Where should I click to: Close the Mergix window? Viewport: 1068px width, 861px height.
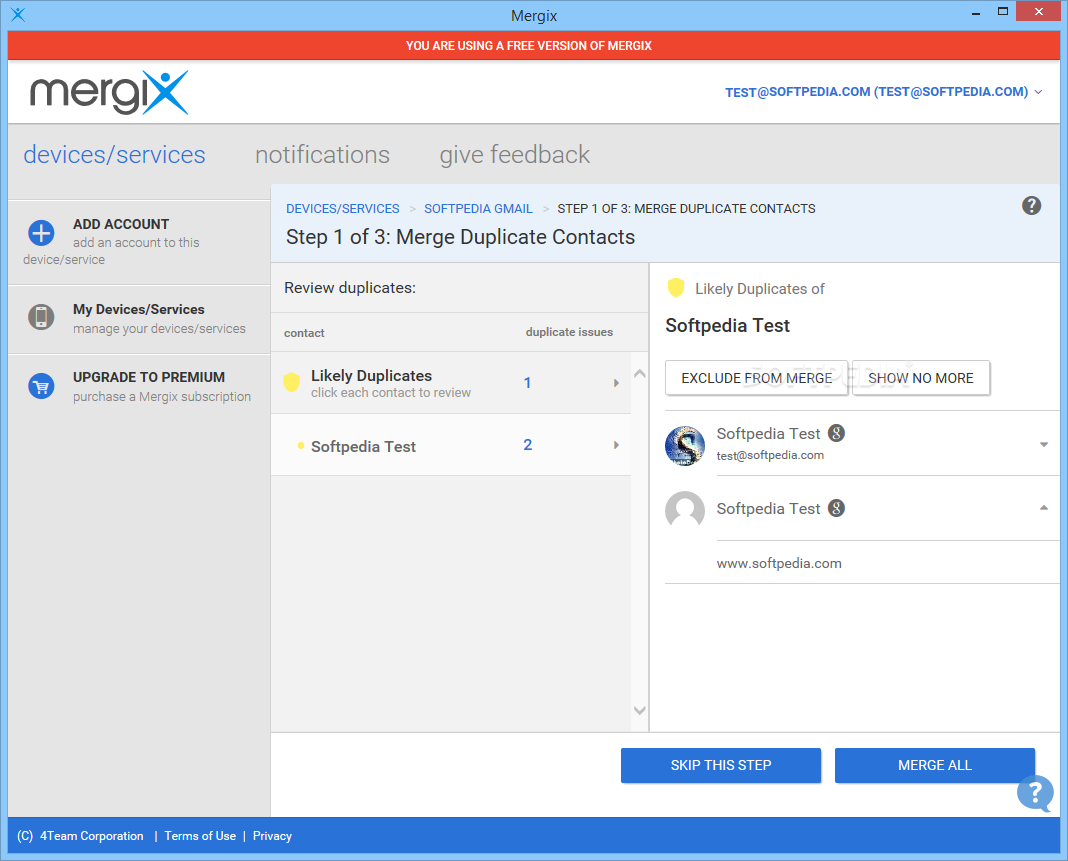pyautogui.click(x=1039, y=12)
